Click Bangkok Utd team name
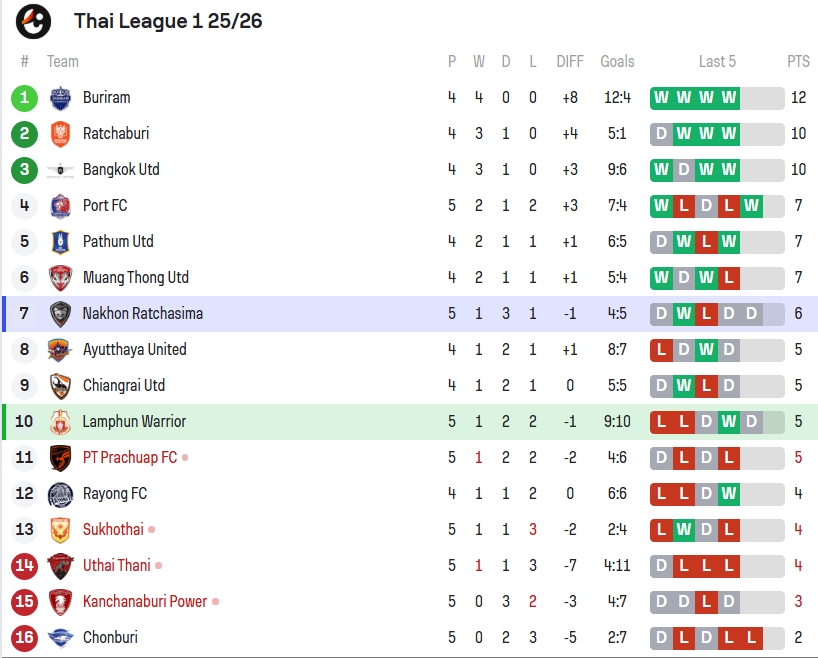818x658 pixels. pyautogui.click(x=121, y=170)
